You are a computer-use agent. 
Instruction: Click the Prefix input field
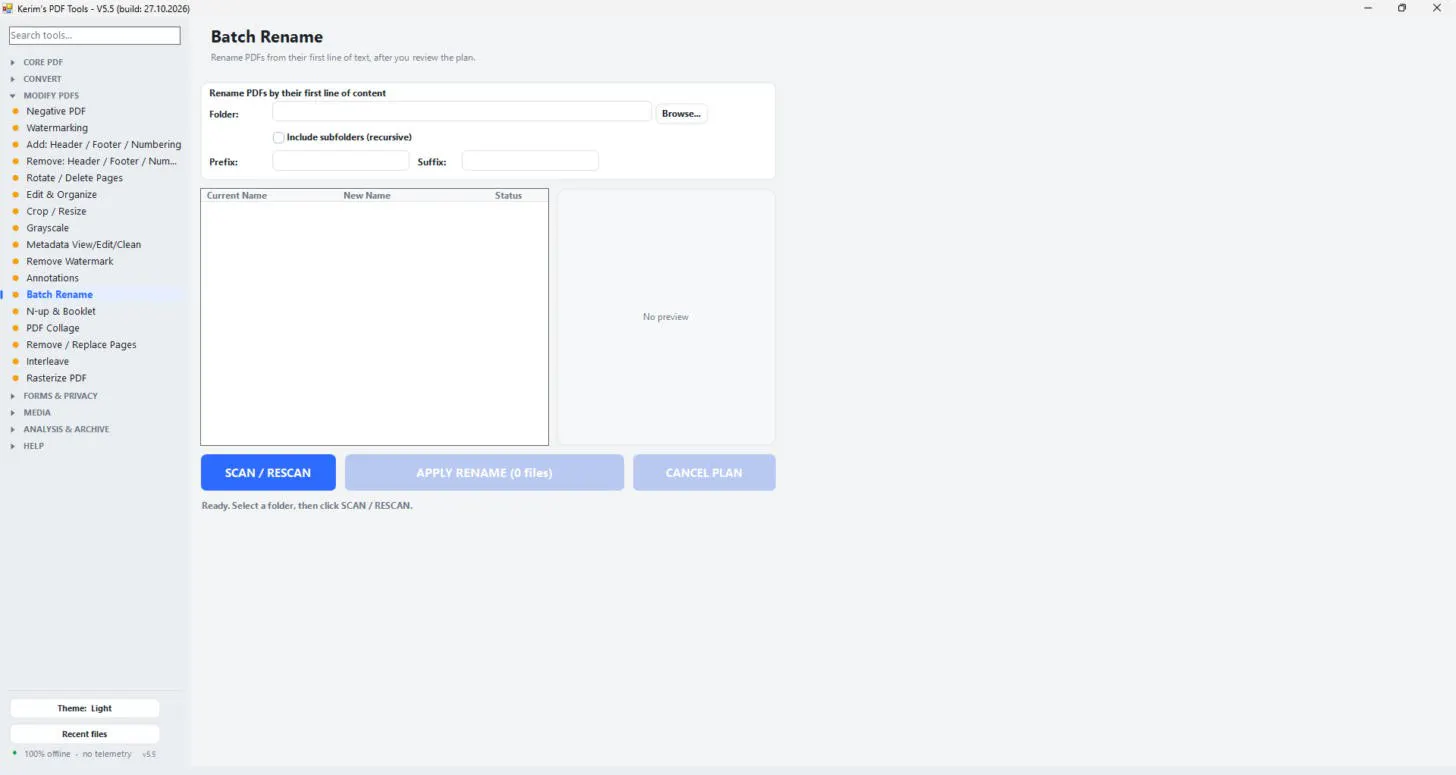tap(341, 161)
